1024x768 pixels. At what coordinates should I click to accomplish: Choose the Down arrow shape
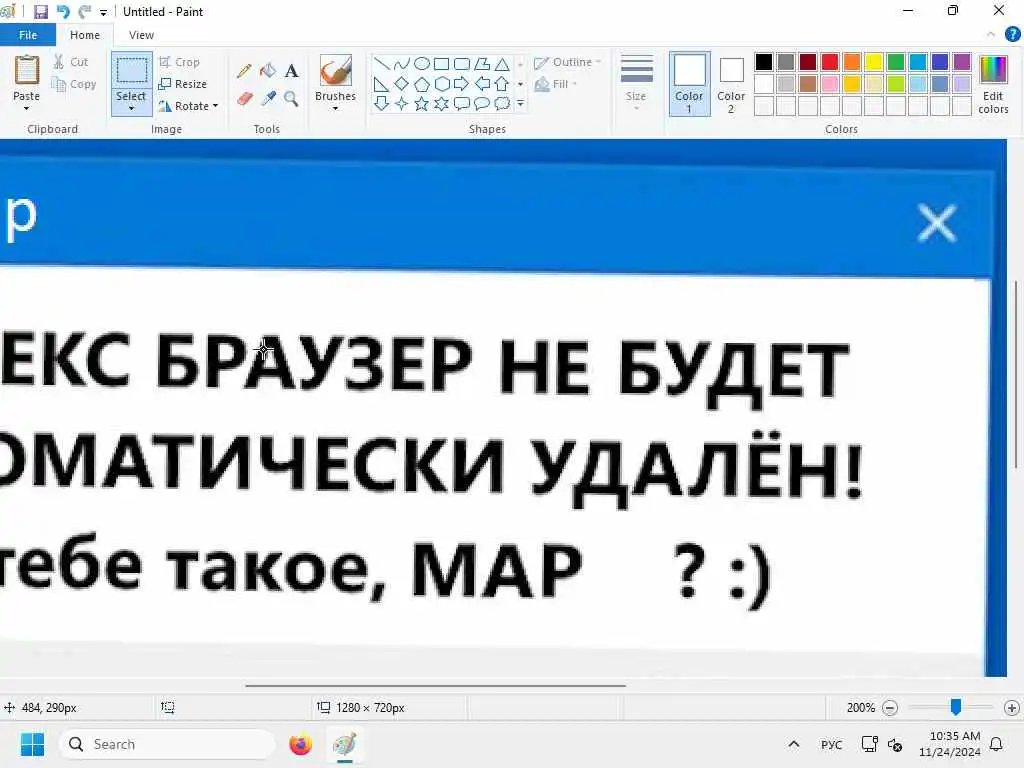(x=382, y=103)
